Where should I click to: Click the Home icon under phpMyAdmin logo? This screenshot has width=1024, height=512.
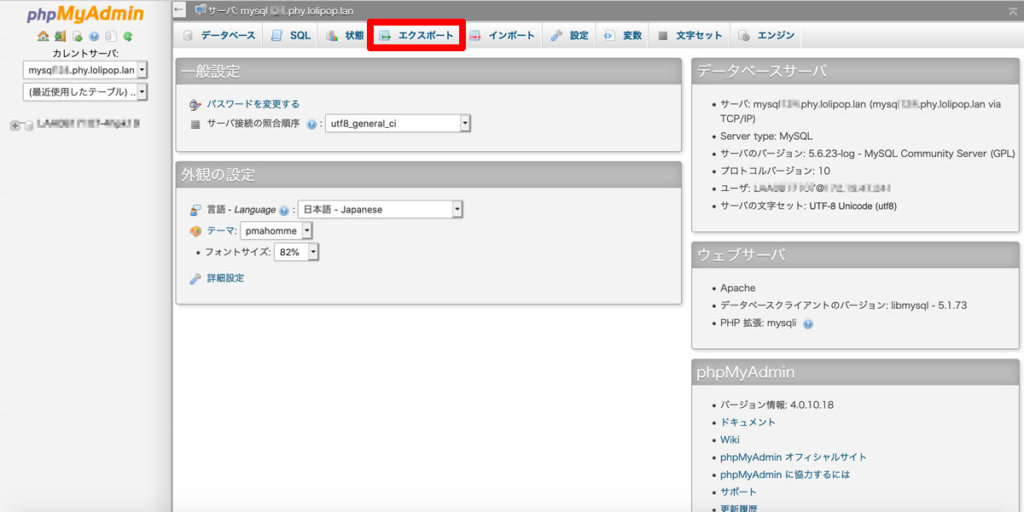43,36
